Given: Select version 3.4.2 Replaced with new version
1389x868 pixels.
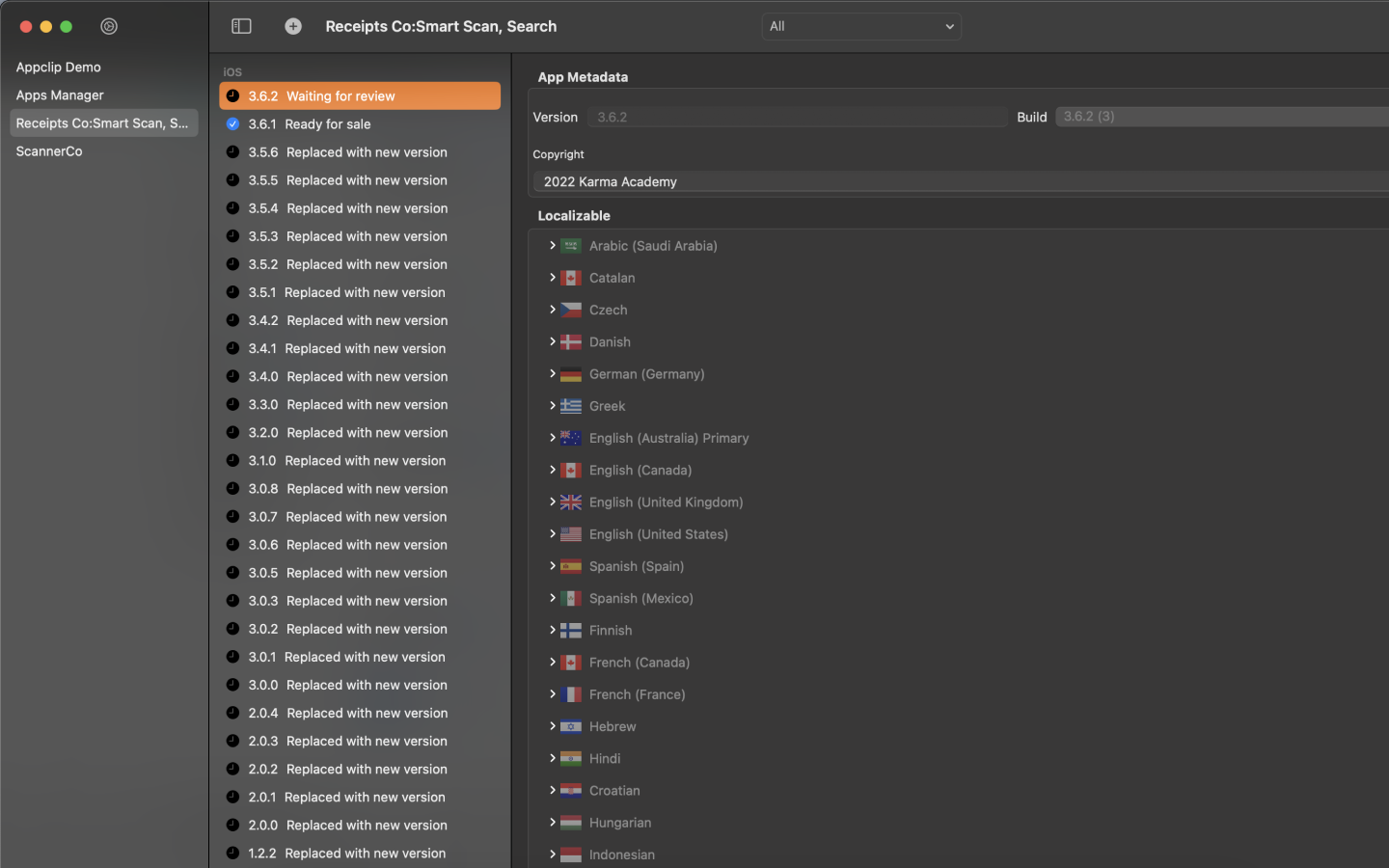Looking at the screenshot, I should click(360, 320).
